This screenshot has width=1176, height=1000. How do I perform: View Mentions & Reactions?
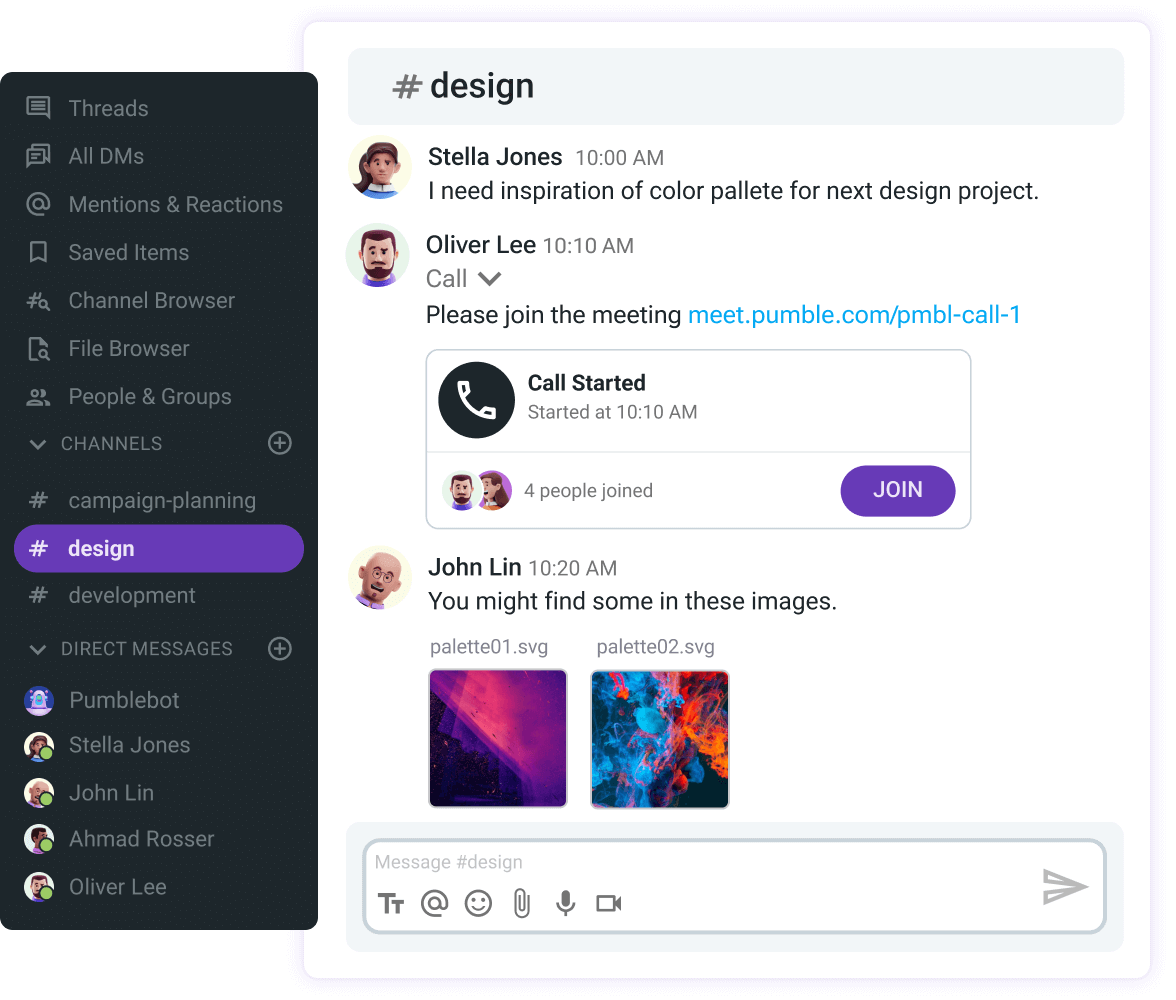(x=175, y=204)
